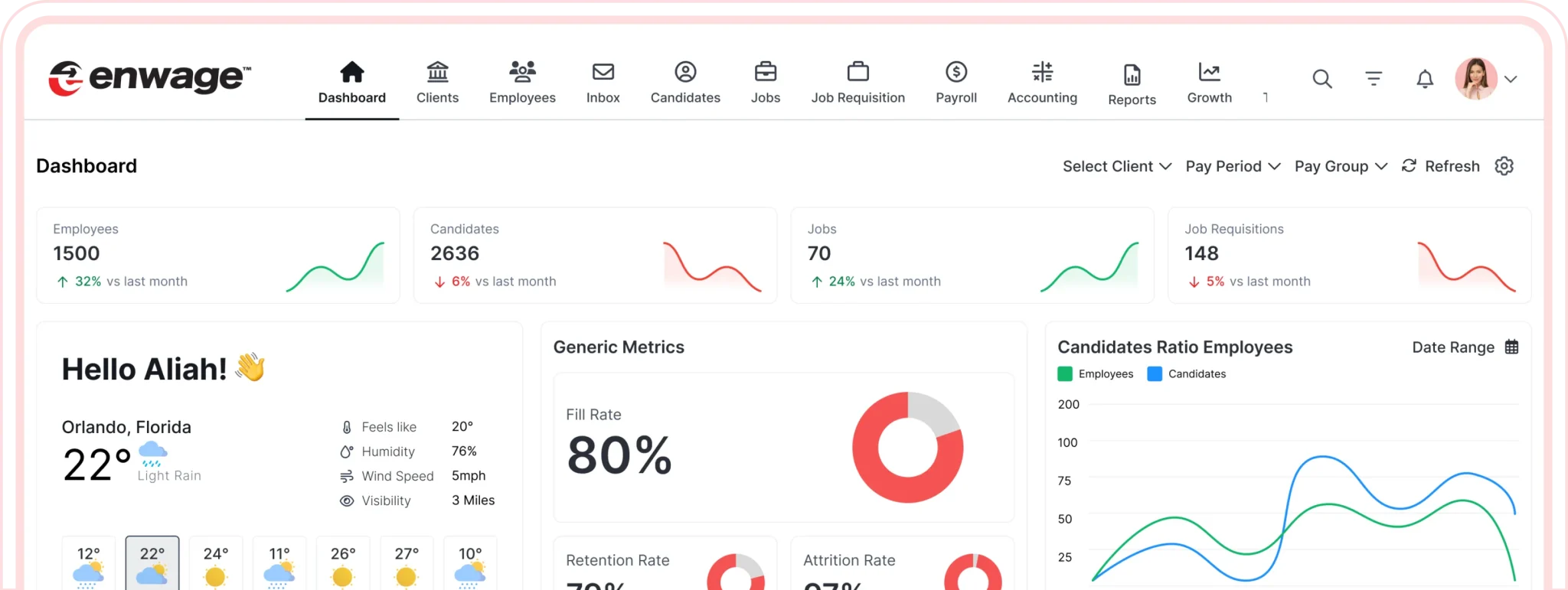Expand the Select Client dropdown
Viewport: 1568px width, 590px height.
coord(1116,166)
